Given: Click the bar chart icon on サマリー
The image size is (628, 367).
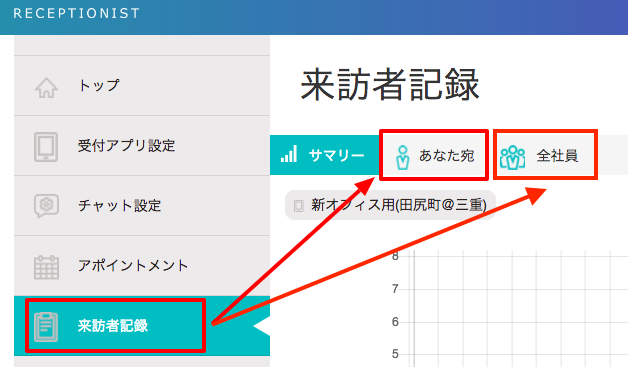Looking at the screenshot, I should click(x=289, y=154).
